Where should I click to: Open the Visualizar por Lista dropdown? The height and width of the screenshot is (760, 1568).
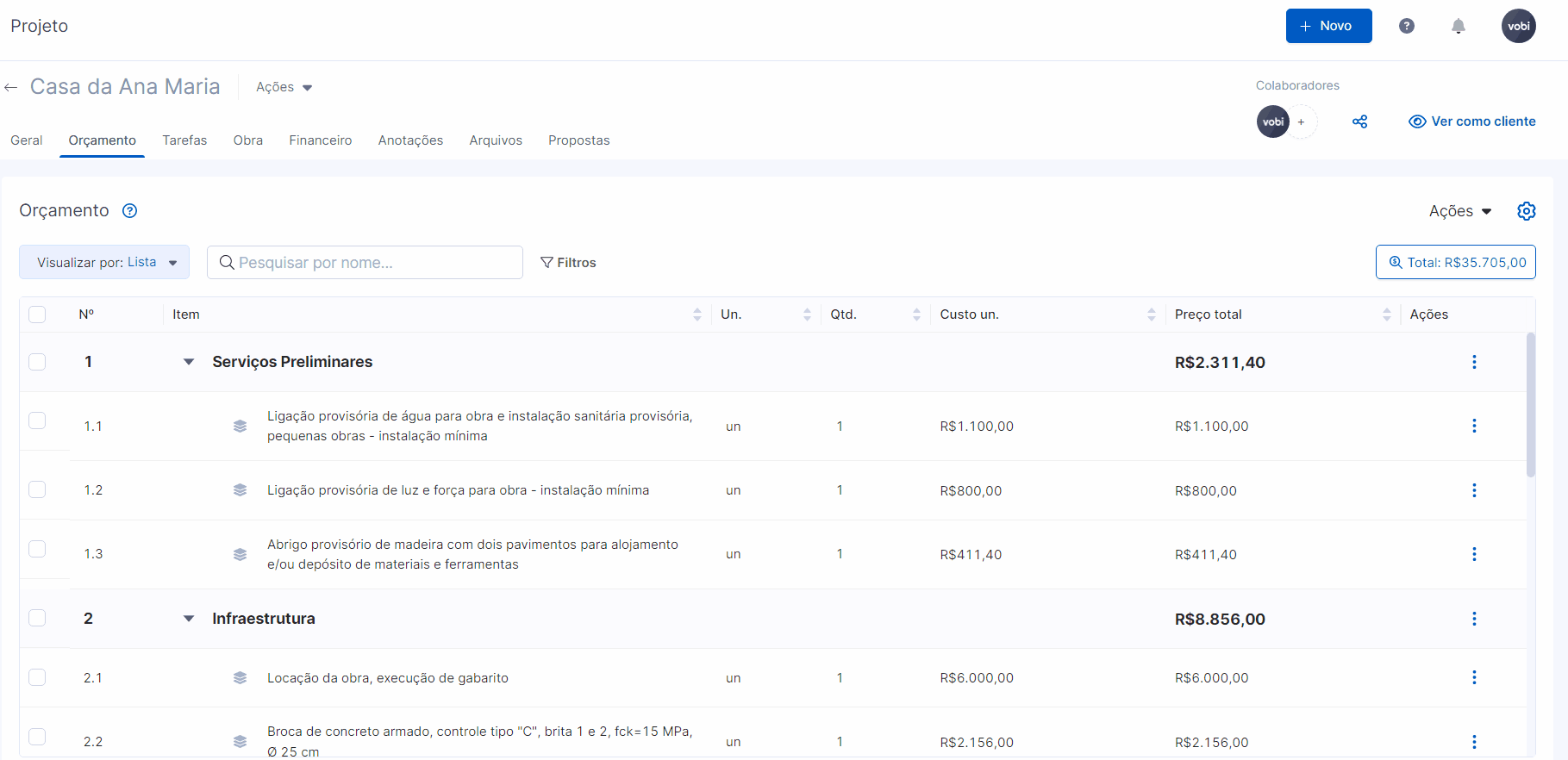click(104, 263)
